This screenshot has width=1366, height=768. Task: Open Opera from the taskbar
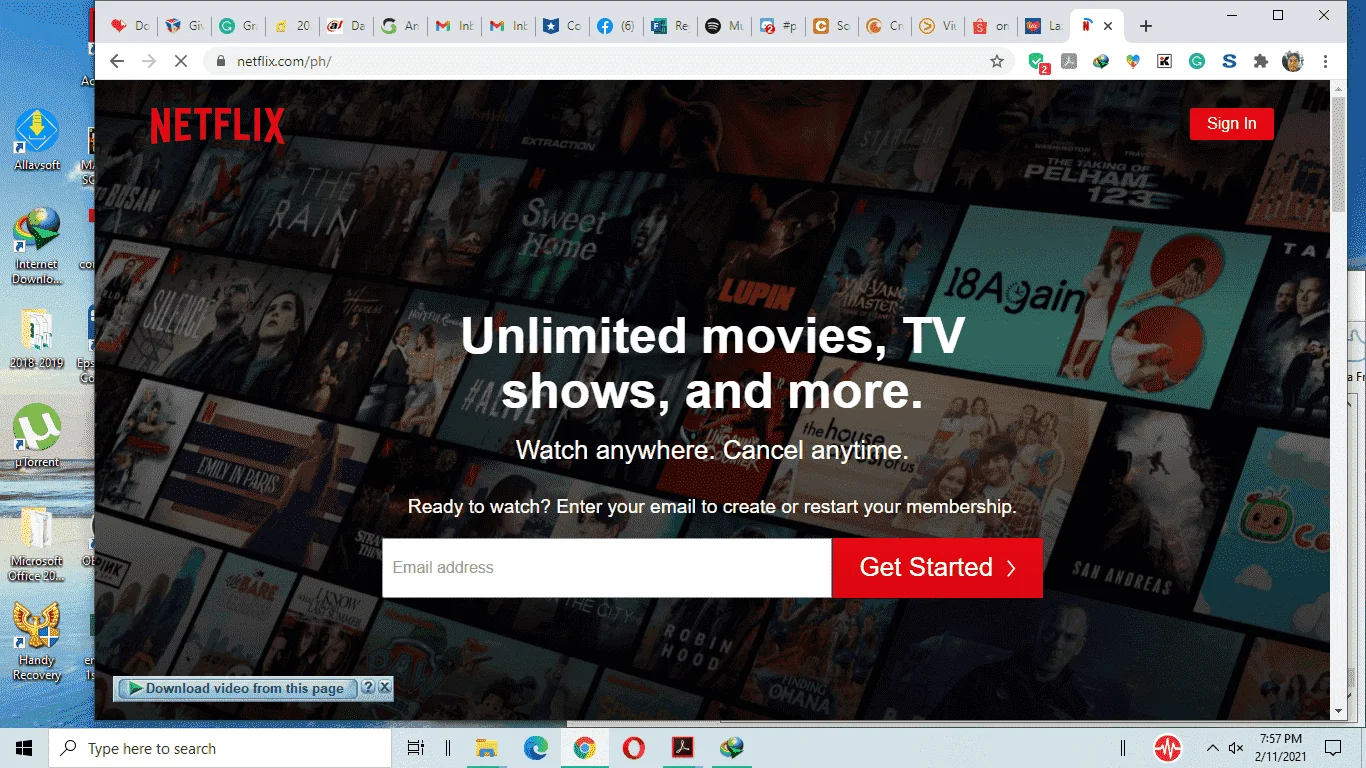point(633,748)
